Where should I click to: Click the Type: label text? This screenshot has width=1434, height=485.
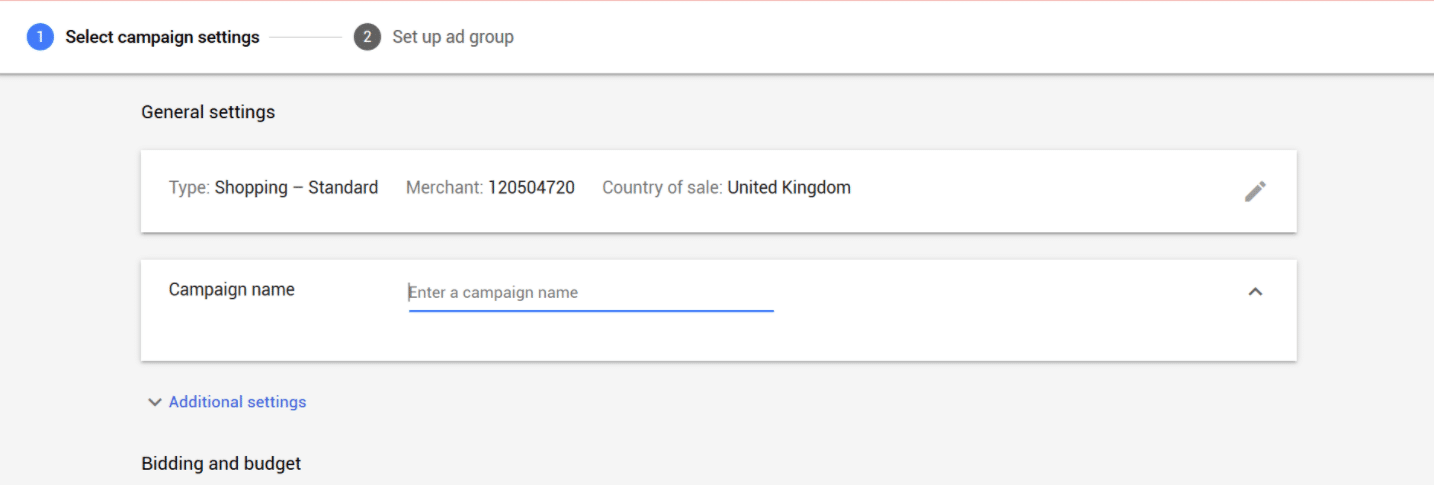[x=189, y=187]
